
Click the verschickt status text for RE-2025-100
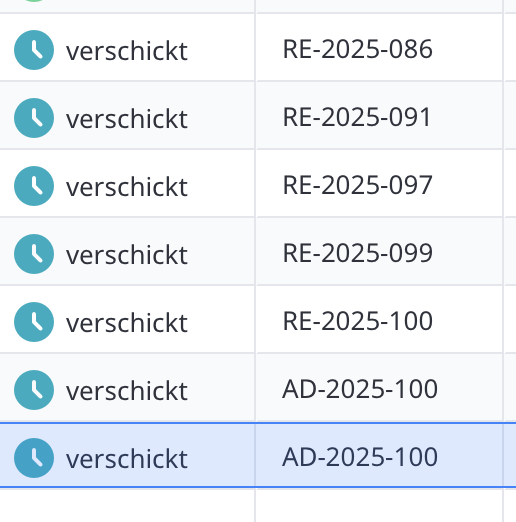coord(127,323)
